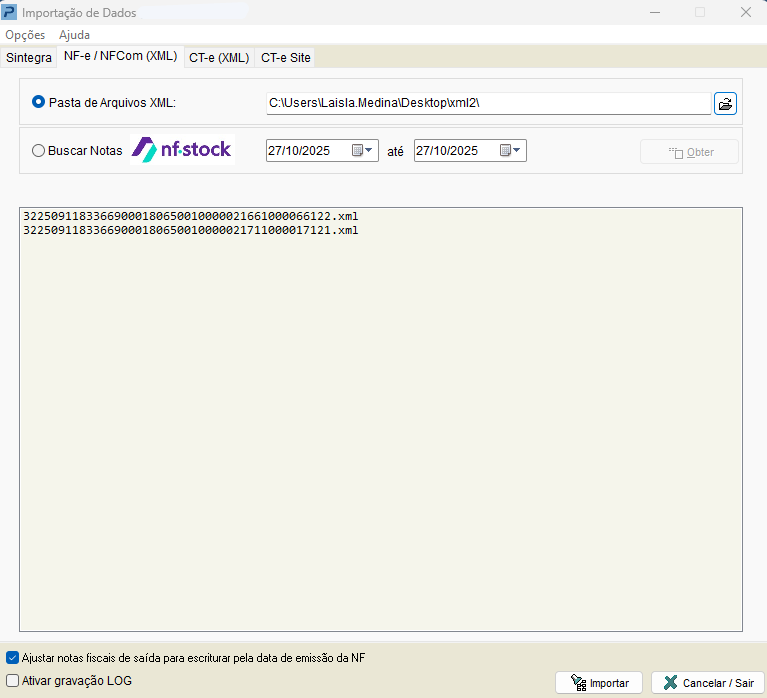Open the Opções menu
The height and width of the screenshot is (698, 767).
pos(25,35)
